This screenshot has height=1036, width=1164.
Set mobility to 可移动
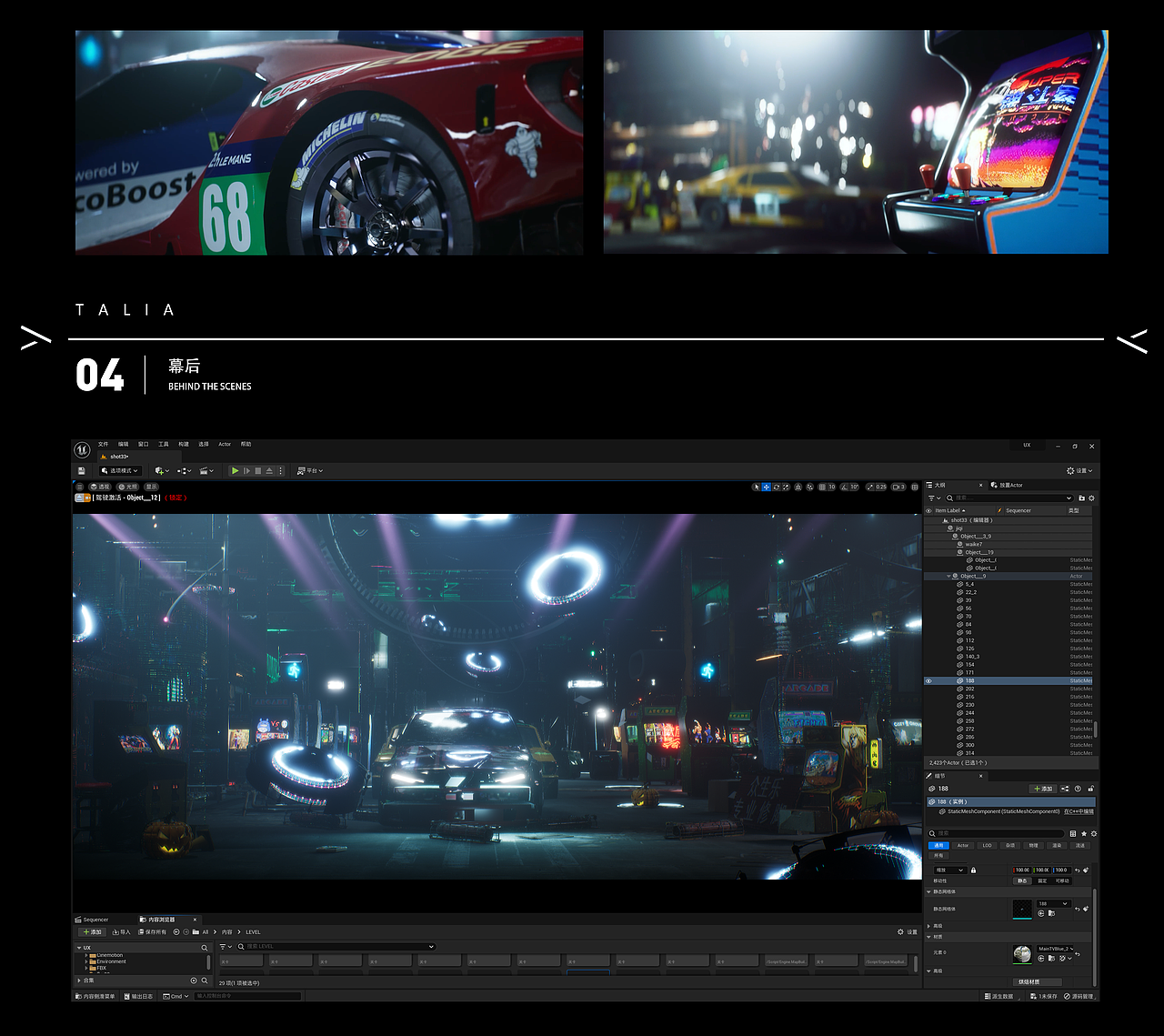tap(1062, 880)
